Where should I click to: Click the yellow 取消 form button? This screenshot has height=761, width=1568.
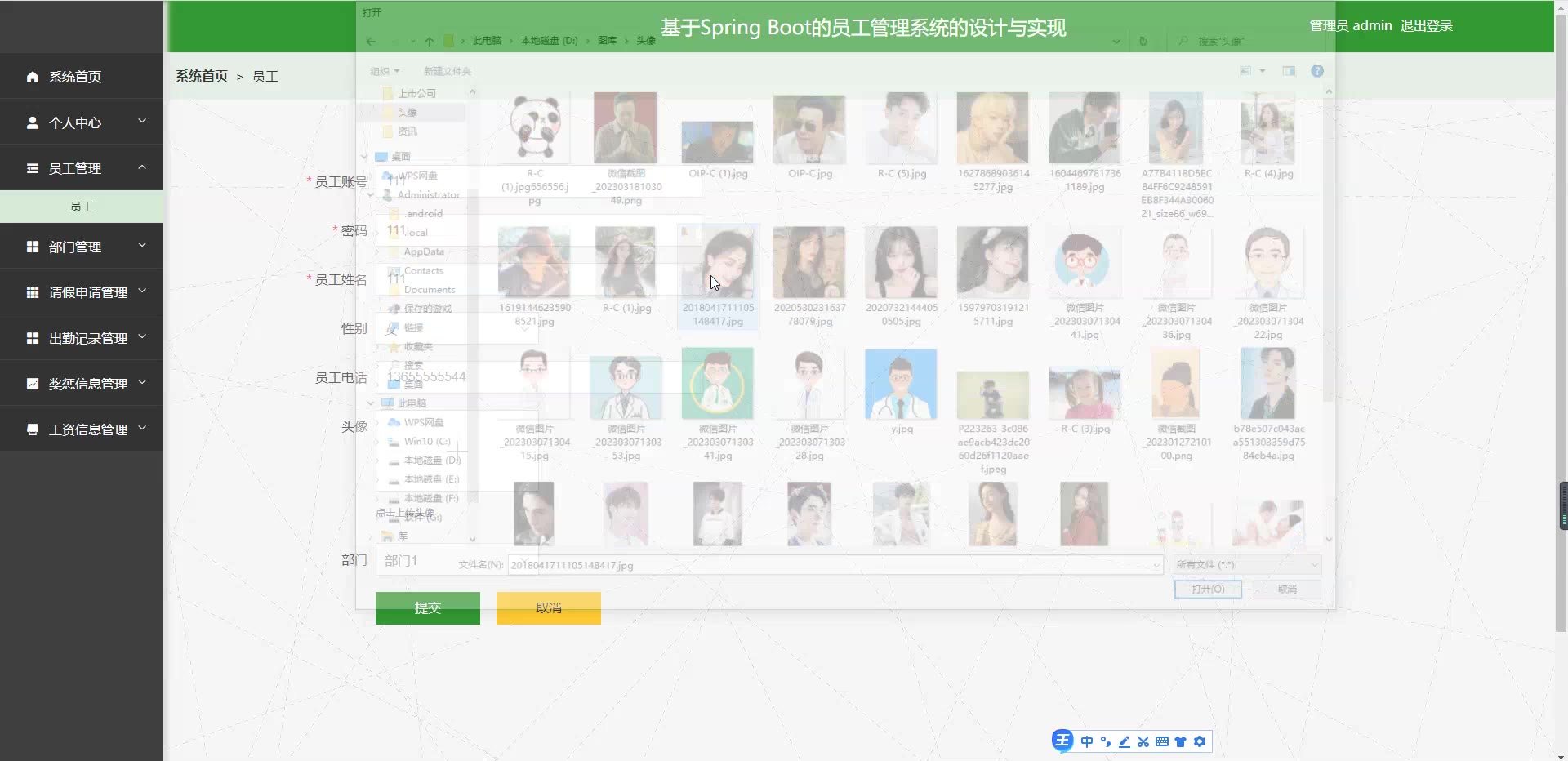pyautogui.click(x=549, y=608)
